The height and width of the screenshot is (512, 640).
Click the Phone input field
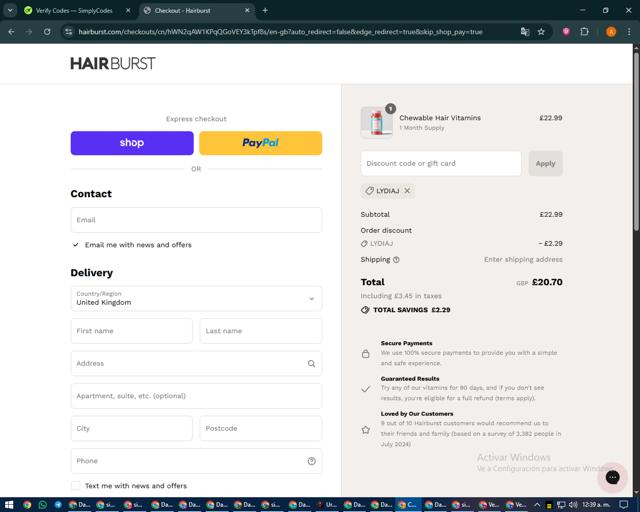196,461
